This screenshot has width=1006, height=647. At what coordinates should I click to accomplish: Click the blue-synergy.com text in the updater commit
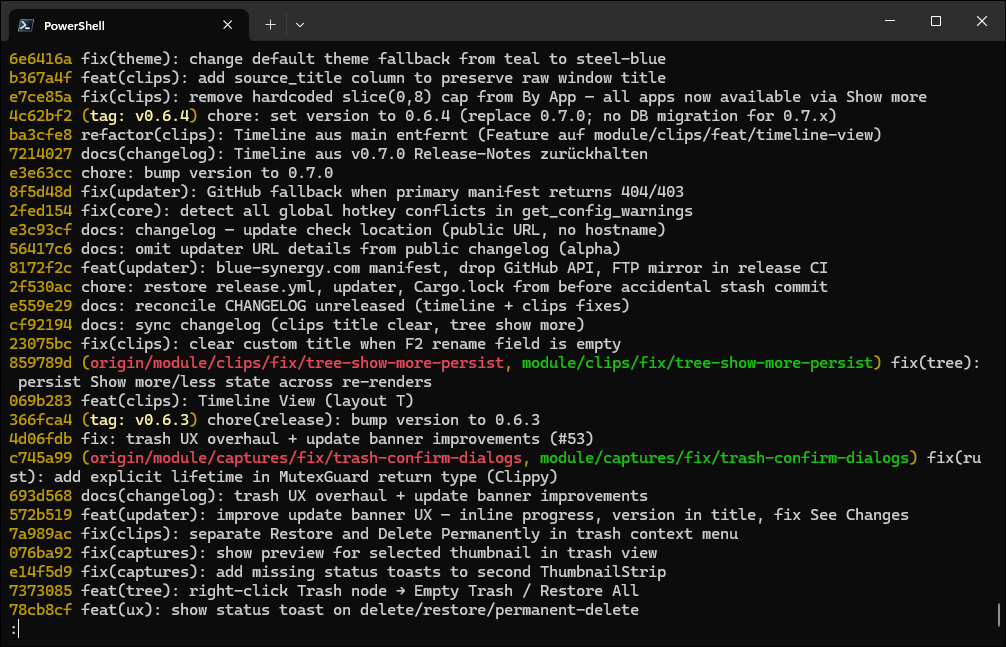287,267
